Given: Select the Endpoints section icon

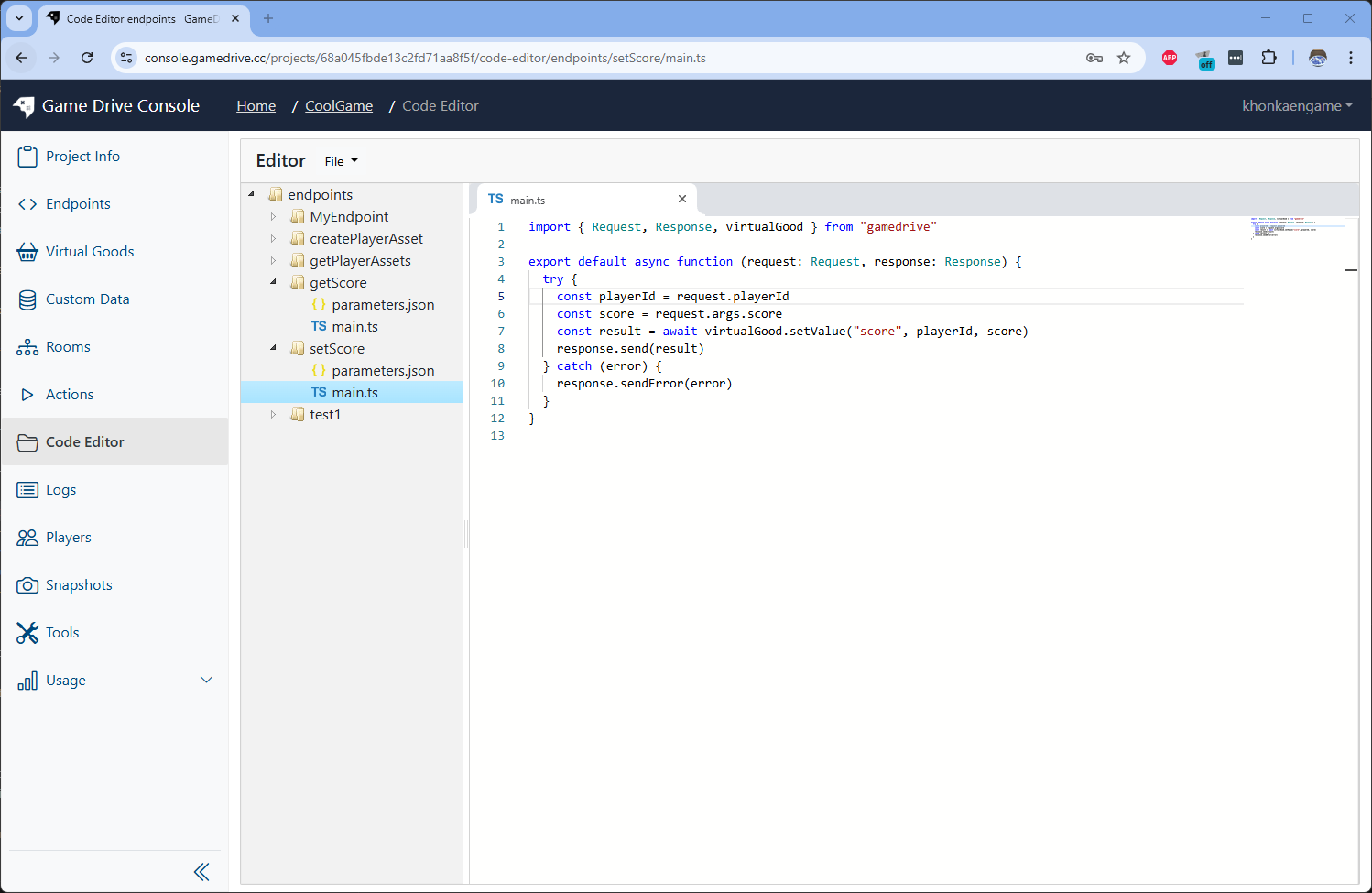Looking at the screenshot, I should 28,203.
